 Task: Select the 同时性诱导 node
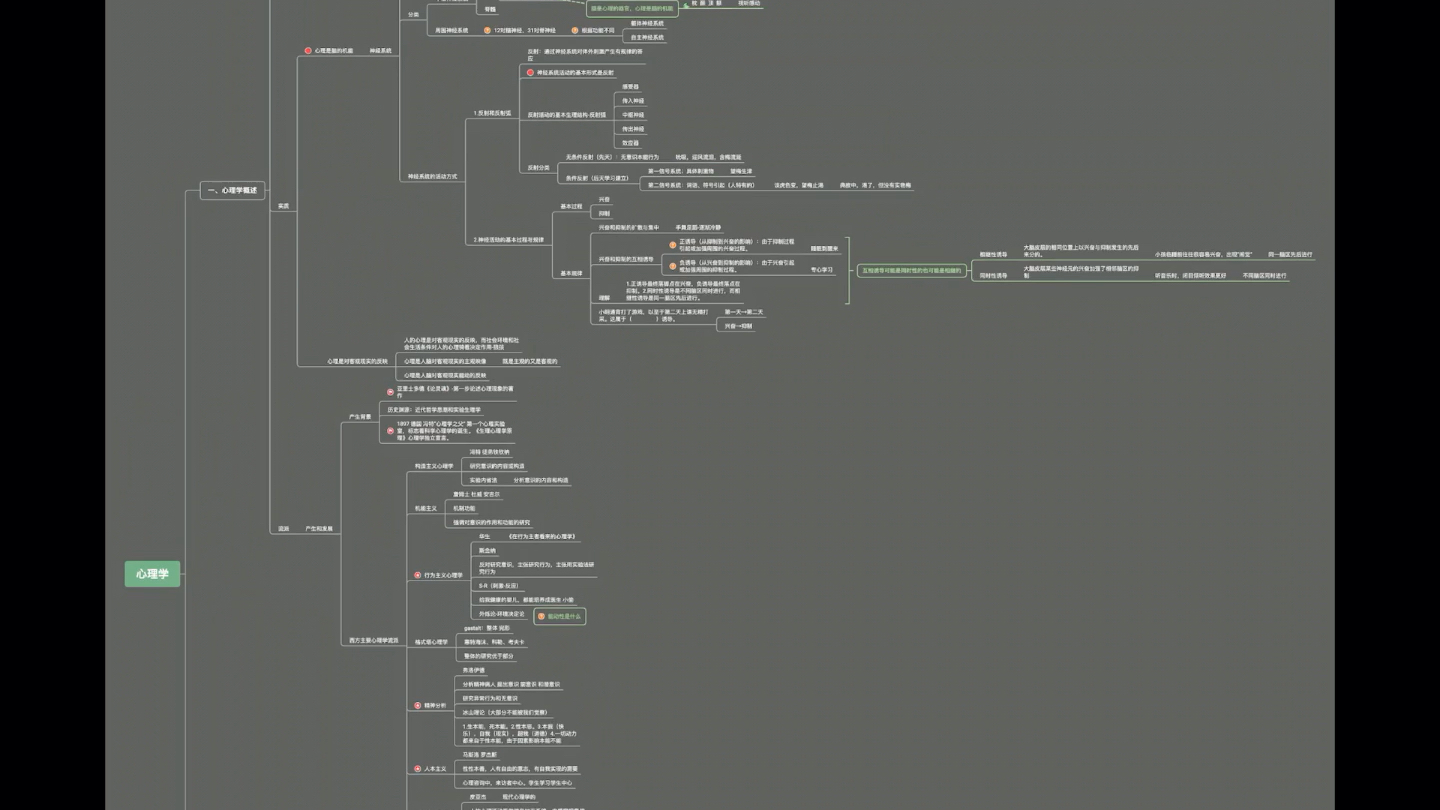click(993, 275)
